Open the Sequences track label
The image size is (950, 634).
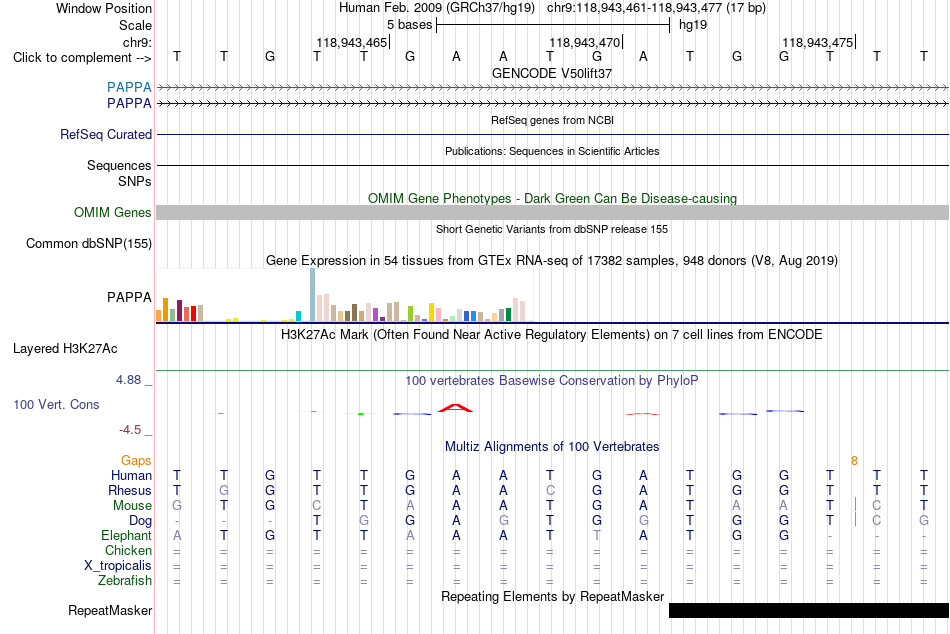[x=119, y=165]
